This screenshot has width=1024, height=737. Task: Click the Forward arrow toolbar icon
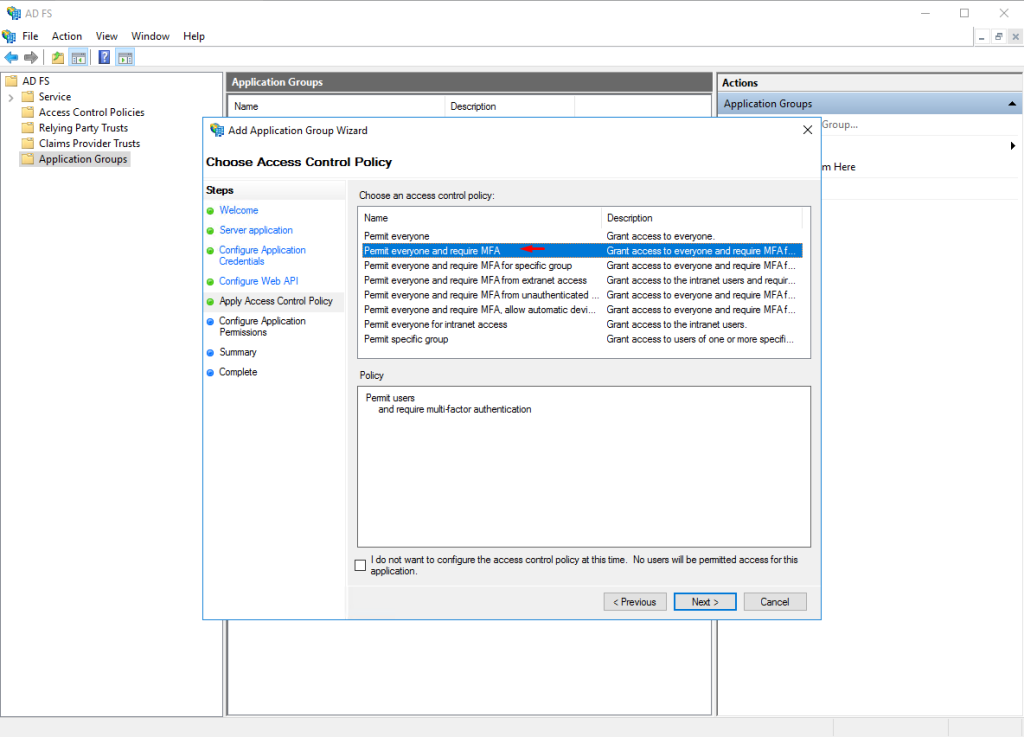tap(31, 58)
